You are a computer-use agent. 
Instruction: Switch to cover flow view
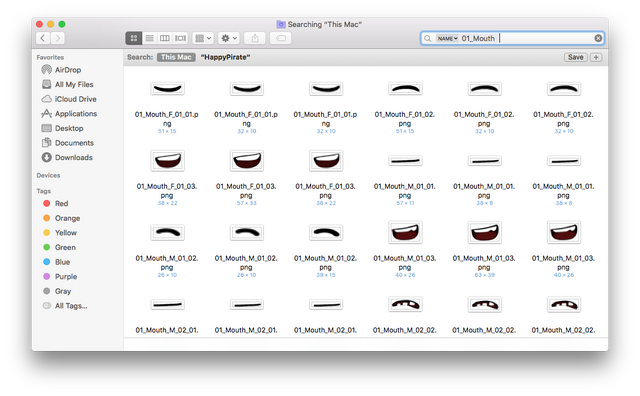(180, 38)
